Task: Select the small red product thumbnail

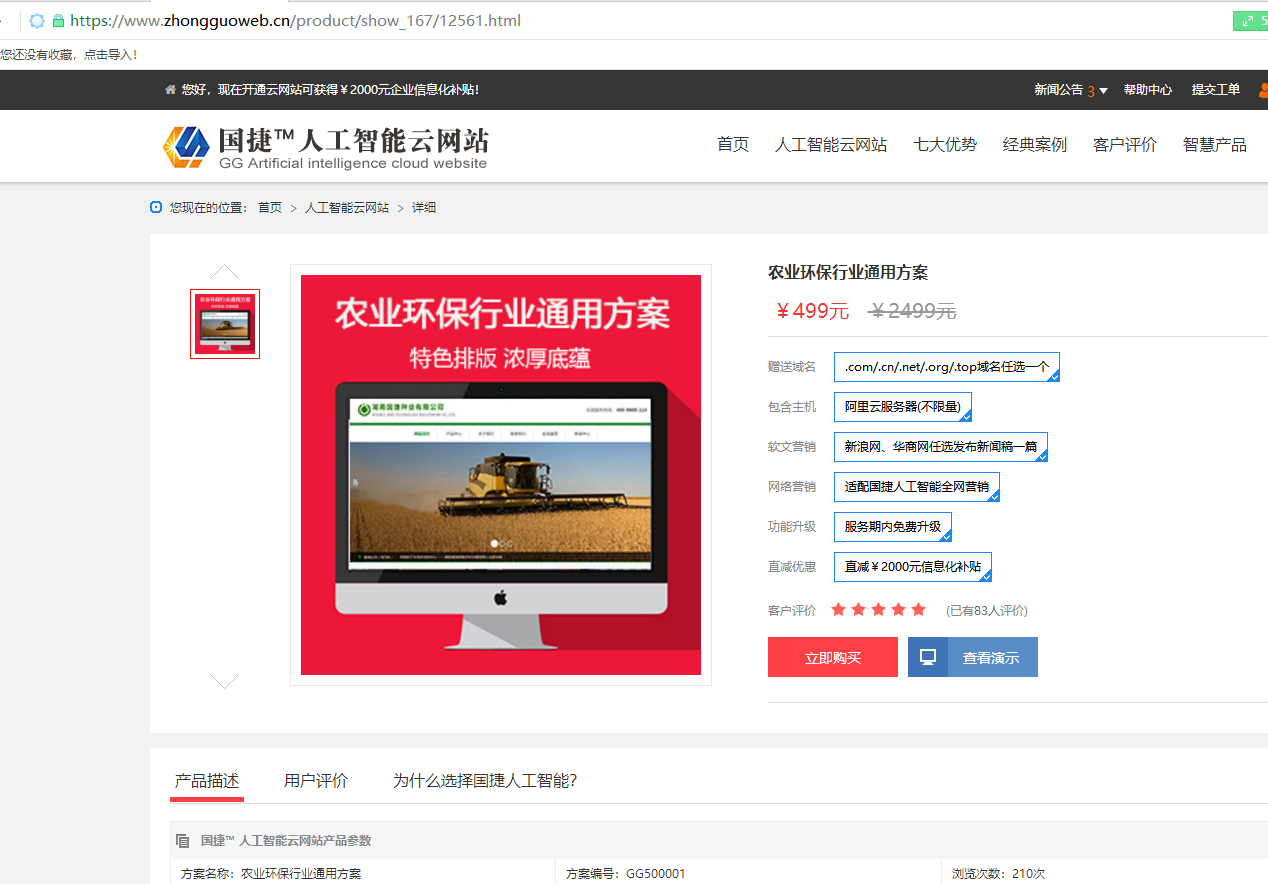Action: pyautogui.click(x=225, y=324)
